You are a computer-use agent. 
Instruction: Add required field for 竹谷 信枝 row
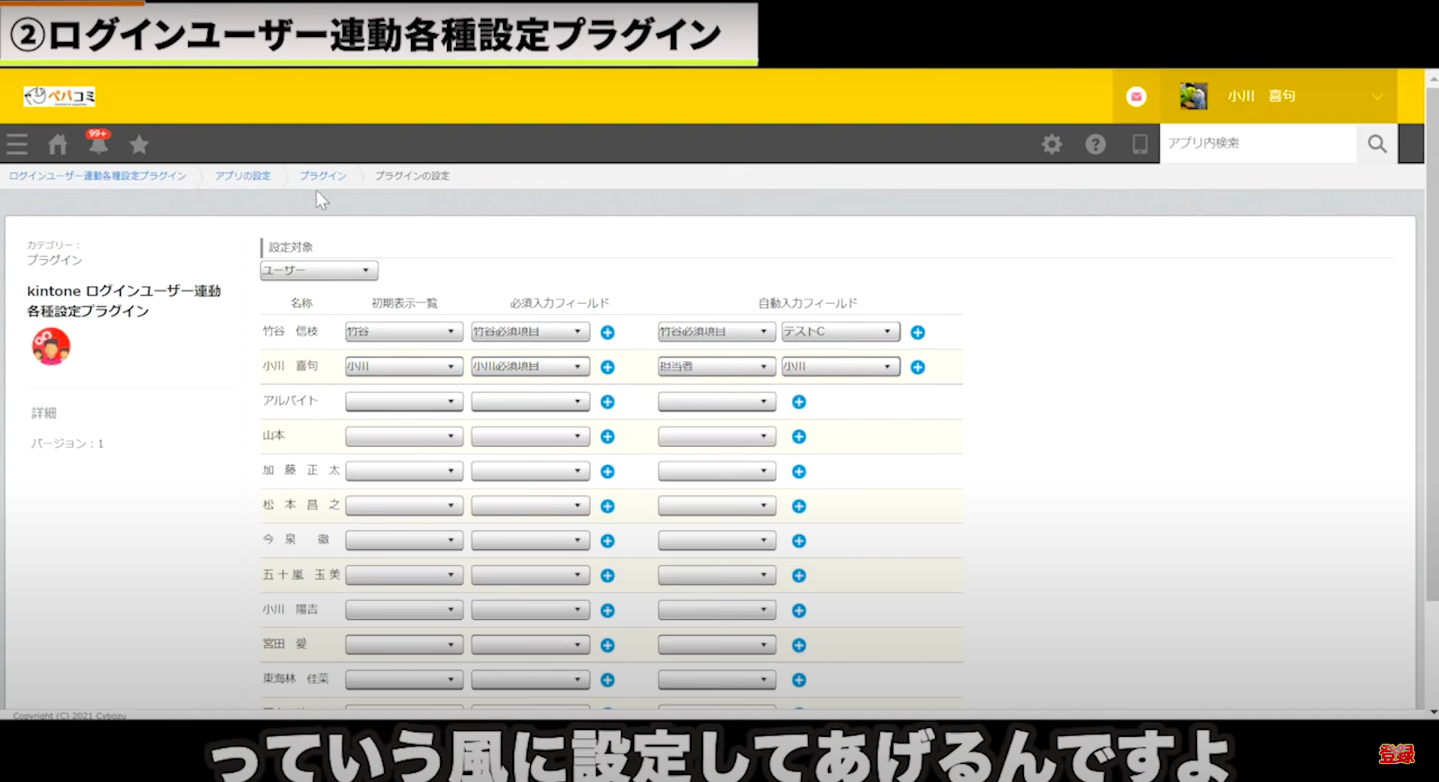click(x=607, y=332)
